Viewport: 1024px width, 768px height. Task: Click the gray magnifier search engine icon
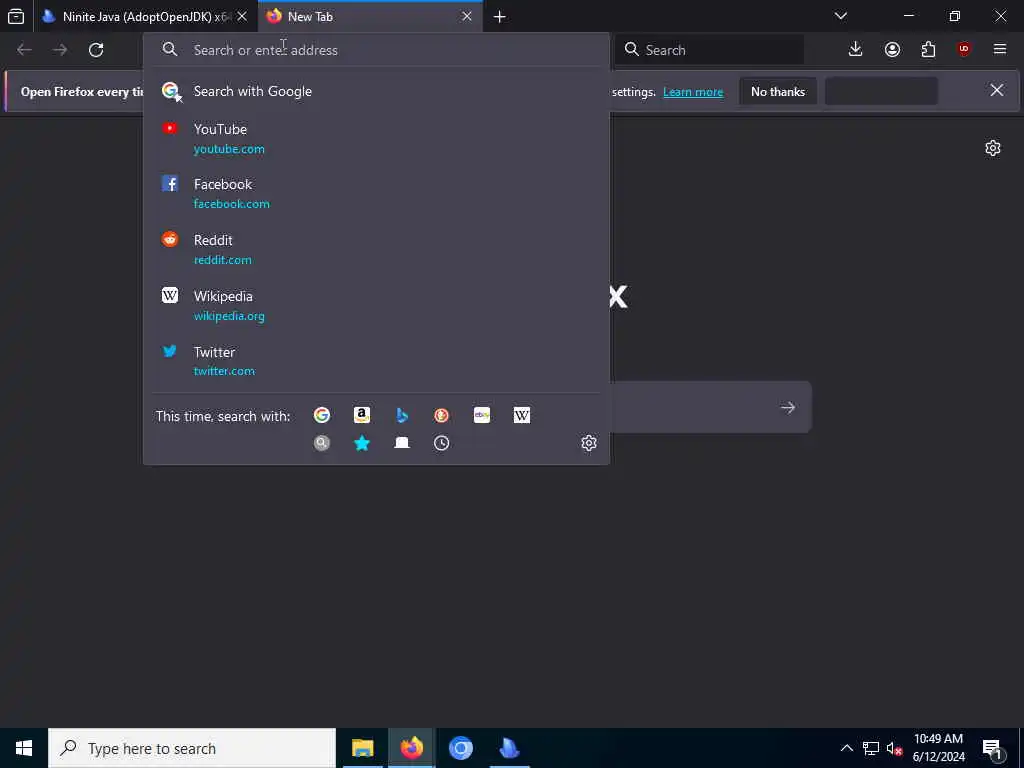(322, 443)
